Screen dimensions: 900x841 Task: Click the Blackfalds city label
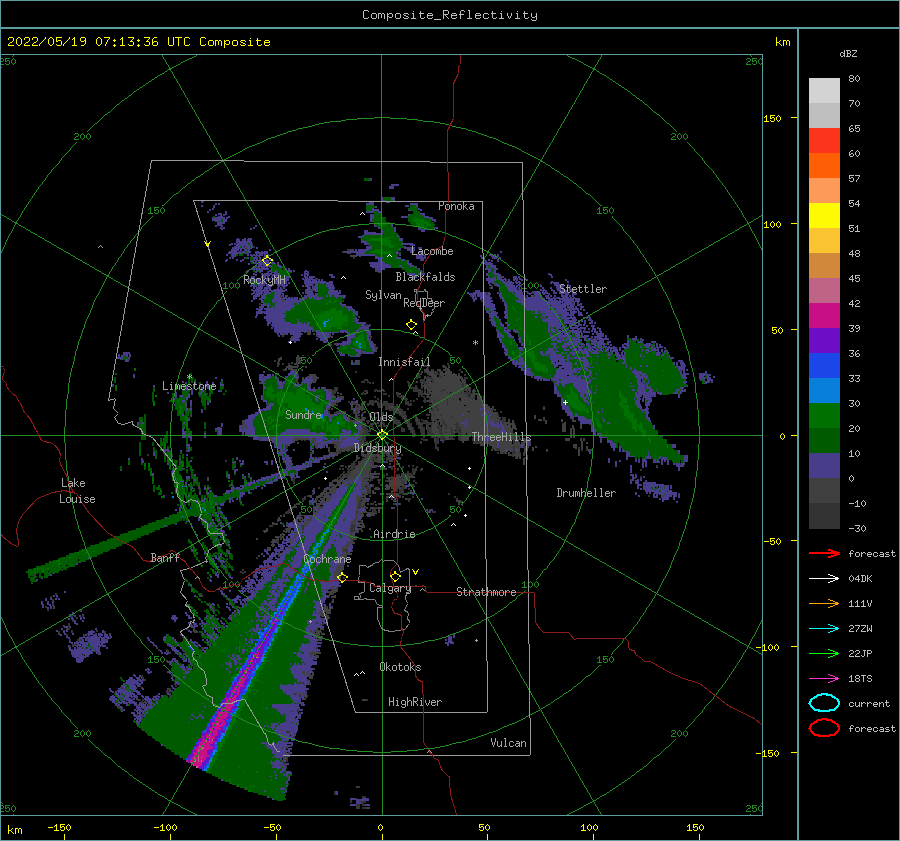click(425, 277)
